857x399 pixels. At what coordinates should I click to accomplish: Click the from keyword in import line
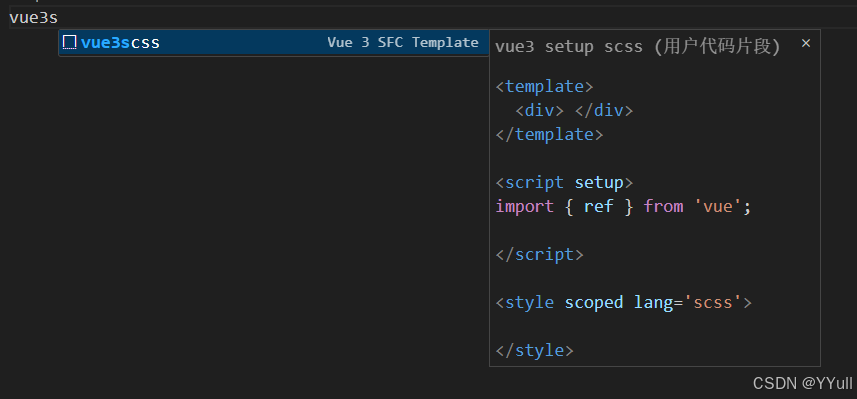(664, 206)
